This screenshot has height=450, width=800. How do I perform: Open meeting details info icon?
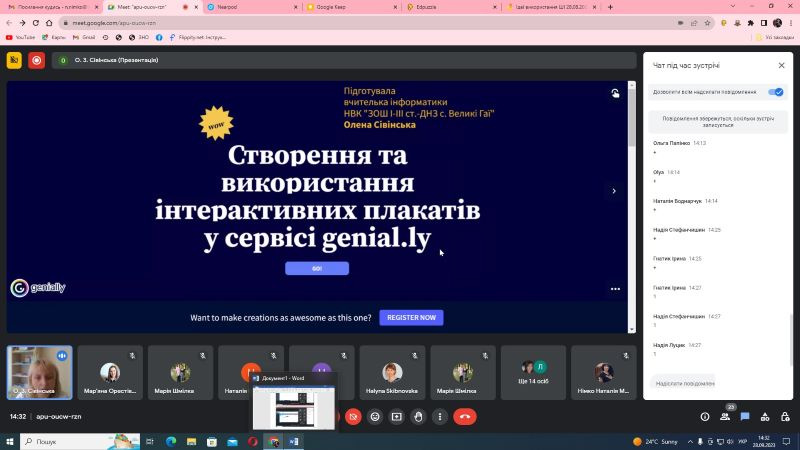(x=705, y=417)
